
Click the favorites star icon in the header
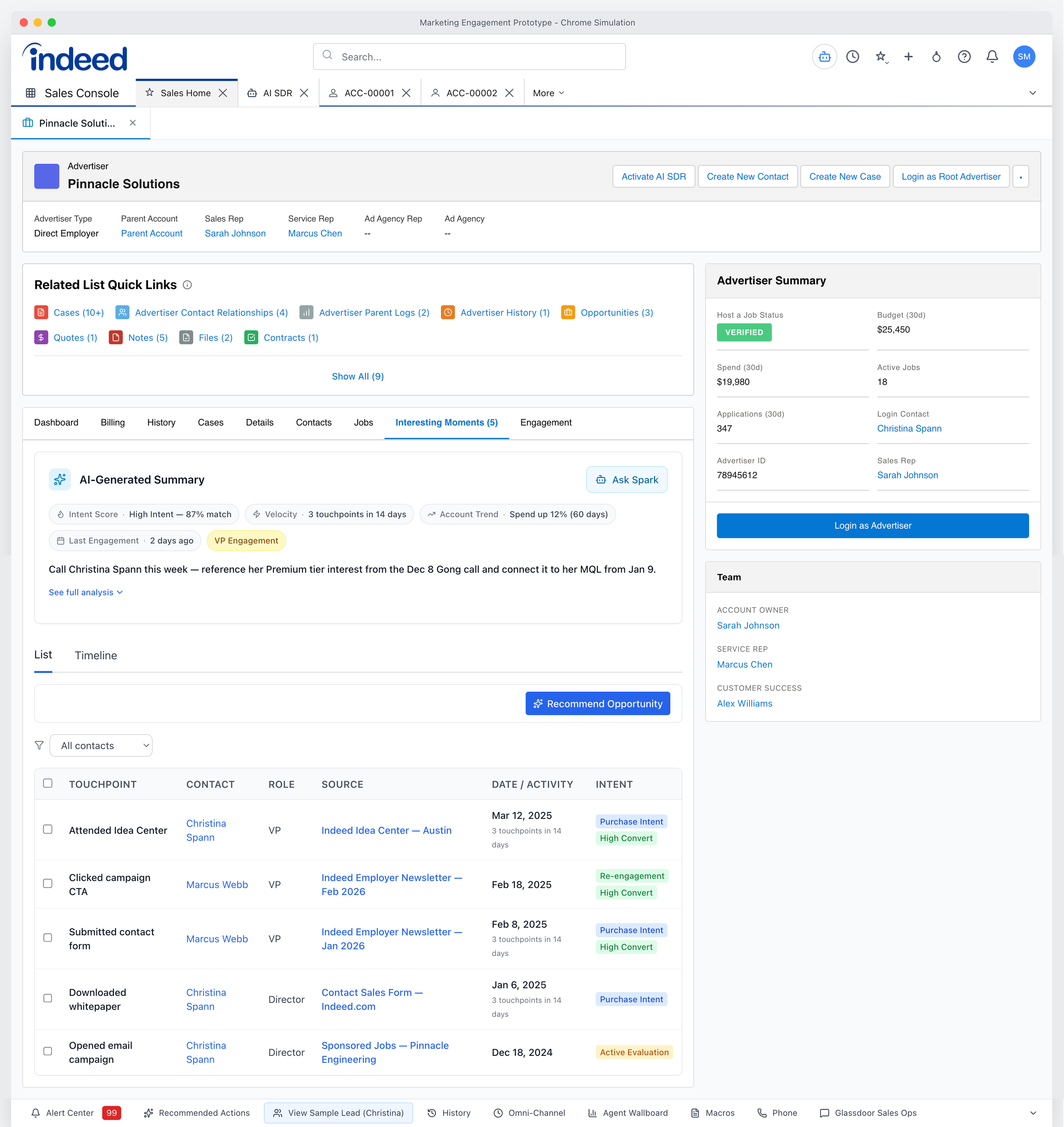coord(880,57)
